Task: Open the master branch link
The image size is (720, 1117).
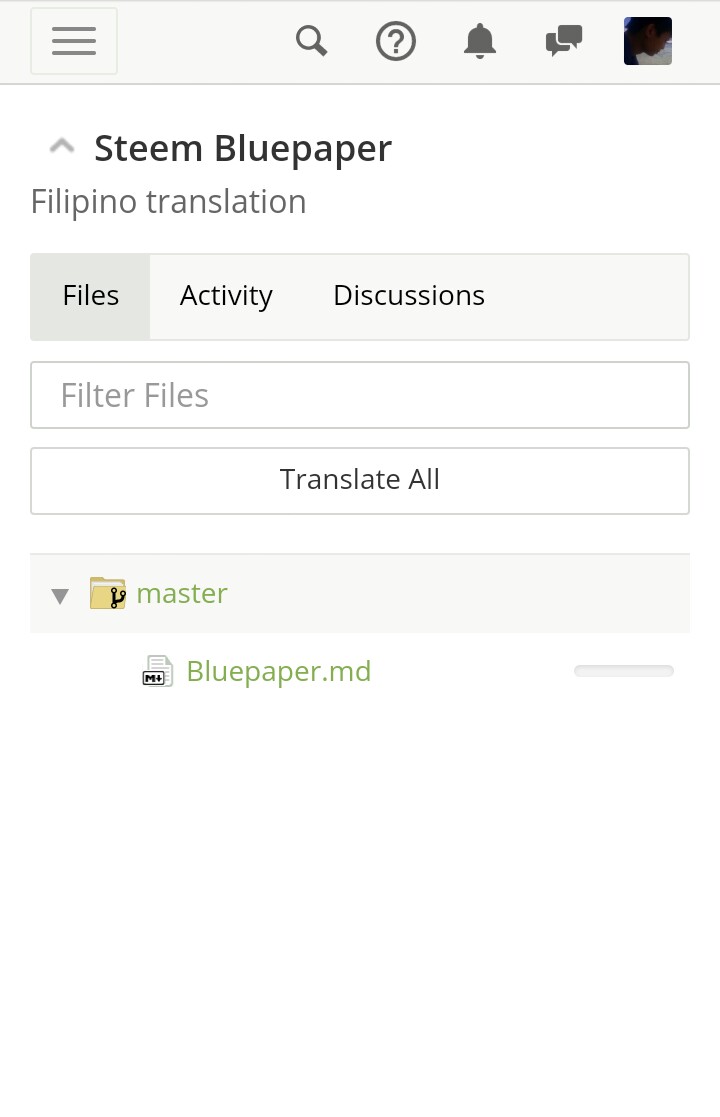Action: pos(182,593)
